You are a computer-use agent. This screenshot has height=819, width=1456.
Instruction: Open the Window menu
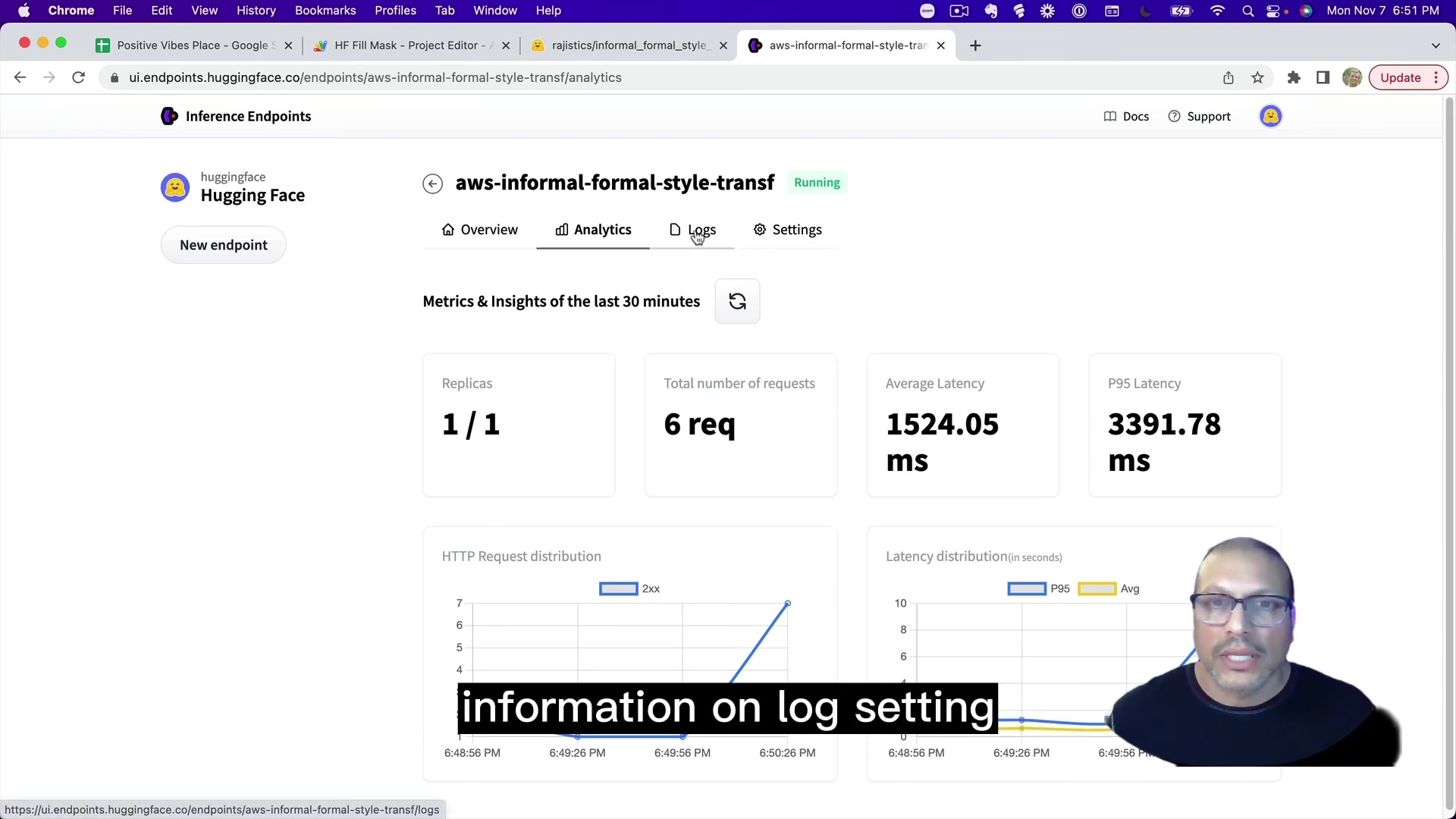click(495, 11)
